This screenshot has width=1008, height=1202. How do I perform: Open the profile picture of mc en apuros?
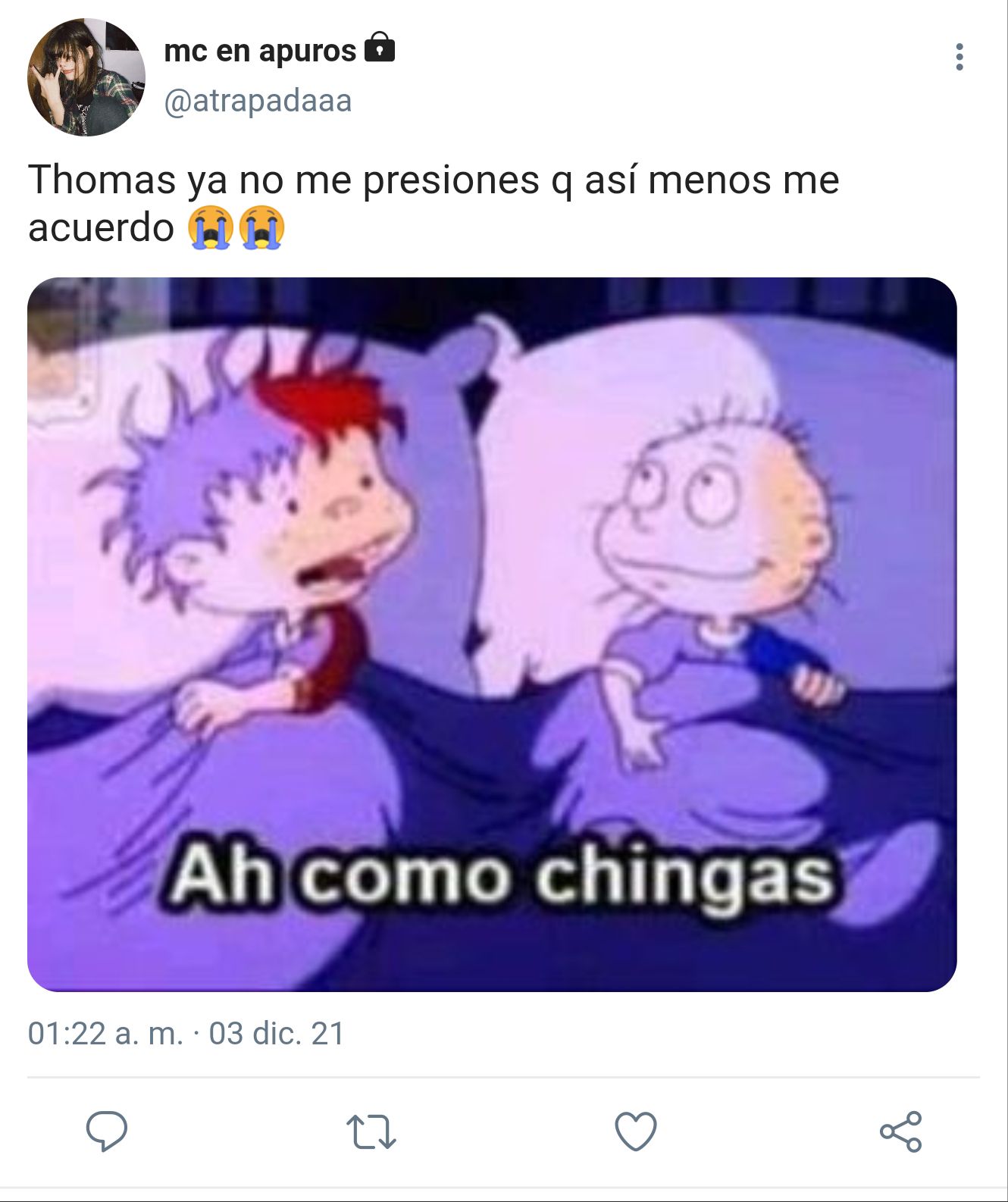coord(86,77)
